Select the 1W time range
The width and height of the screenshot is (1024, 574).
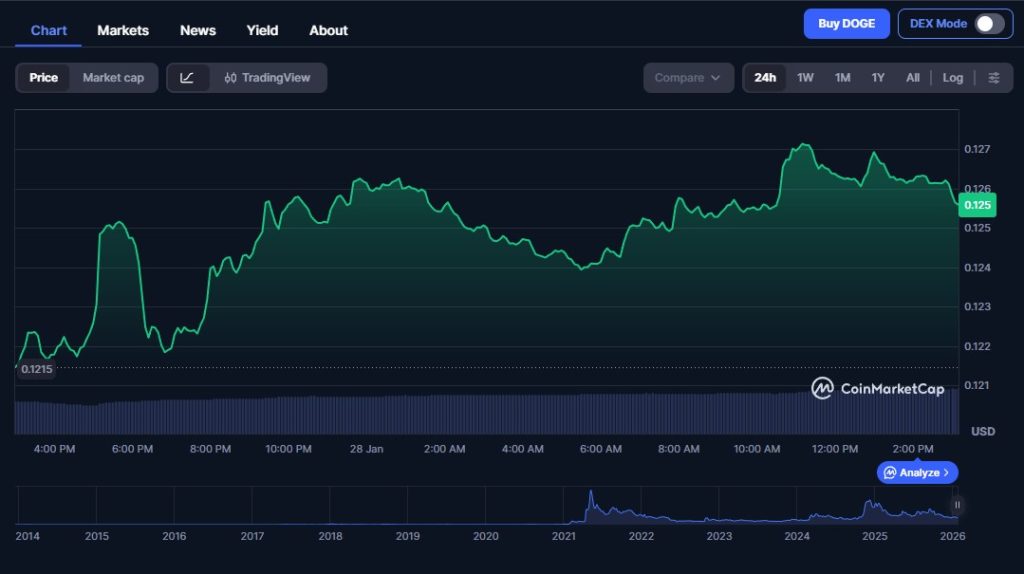coord(805,78)
